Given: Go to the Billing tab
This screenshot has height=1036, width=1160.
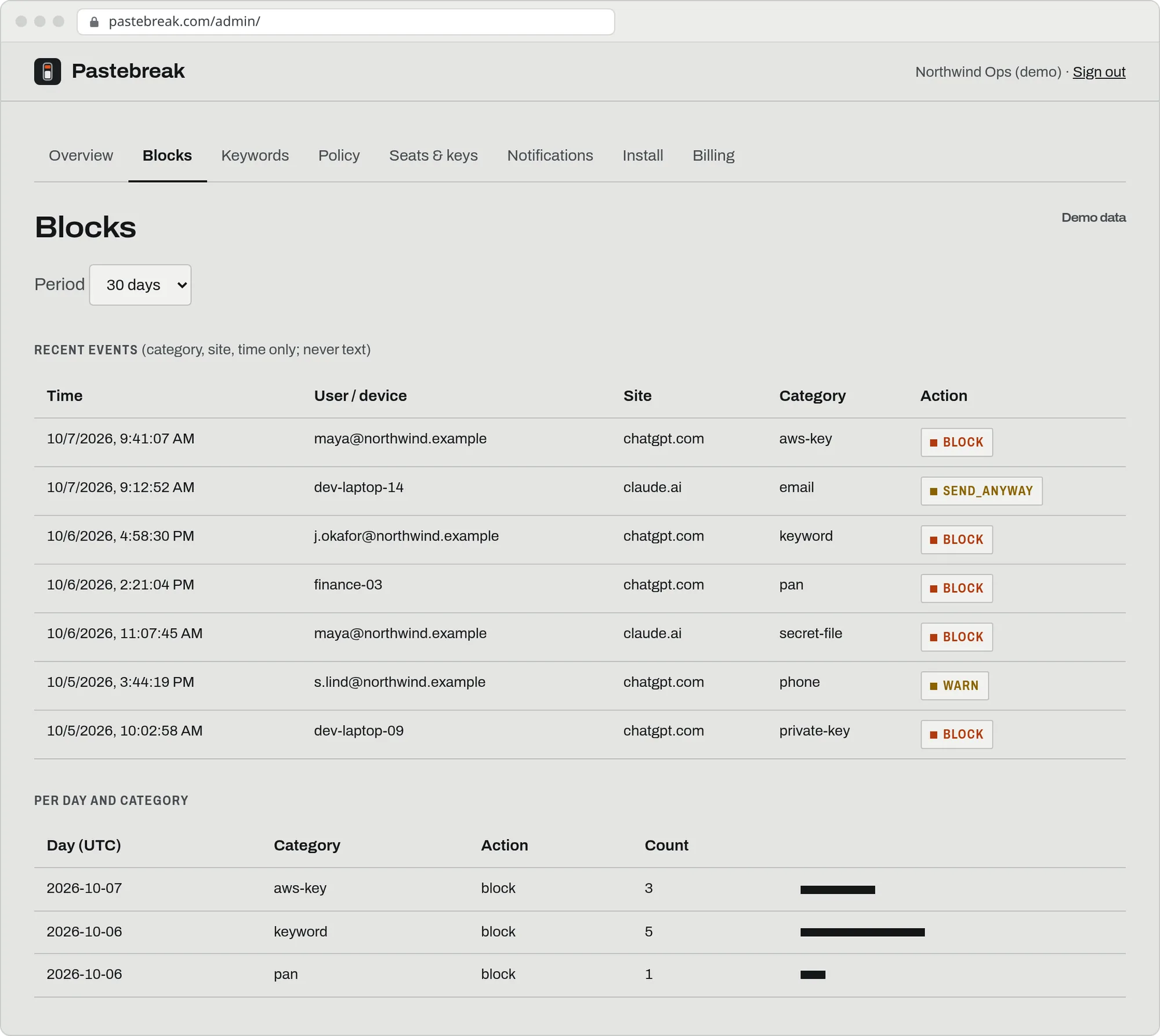Looking at the screenshot, I should click(x=713, y=155).
